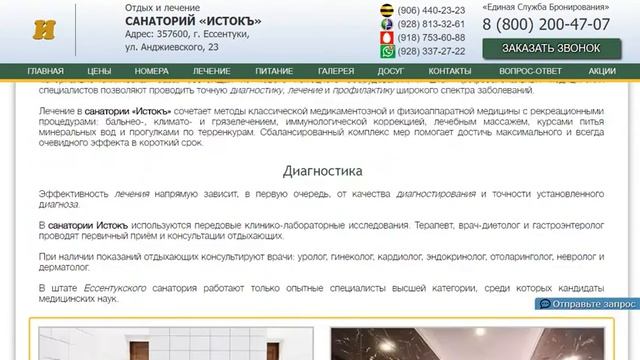The image size is (640, 360).
Task: Go to the НОМЕРА section
Action: (x=151, y=71)
